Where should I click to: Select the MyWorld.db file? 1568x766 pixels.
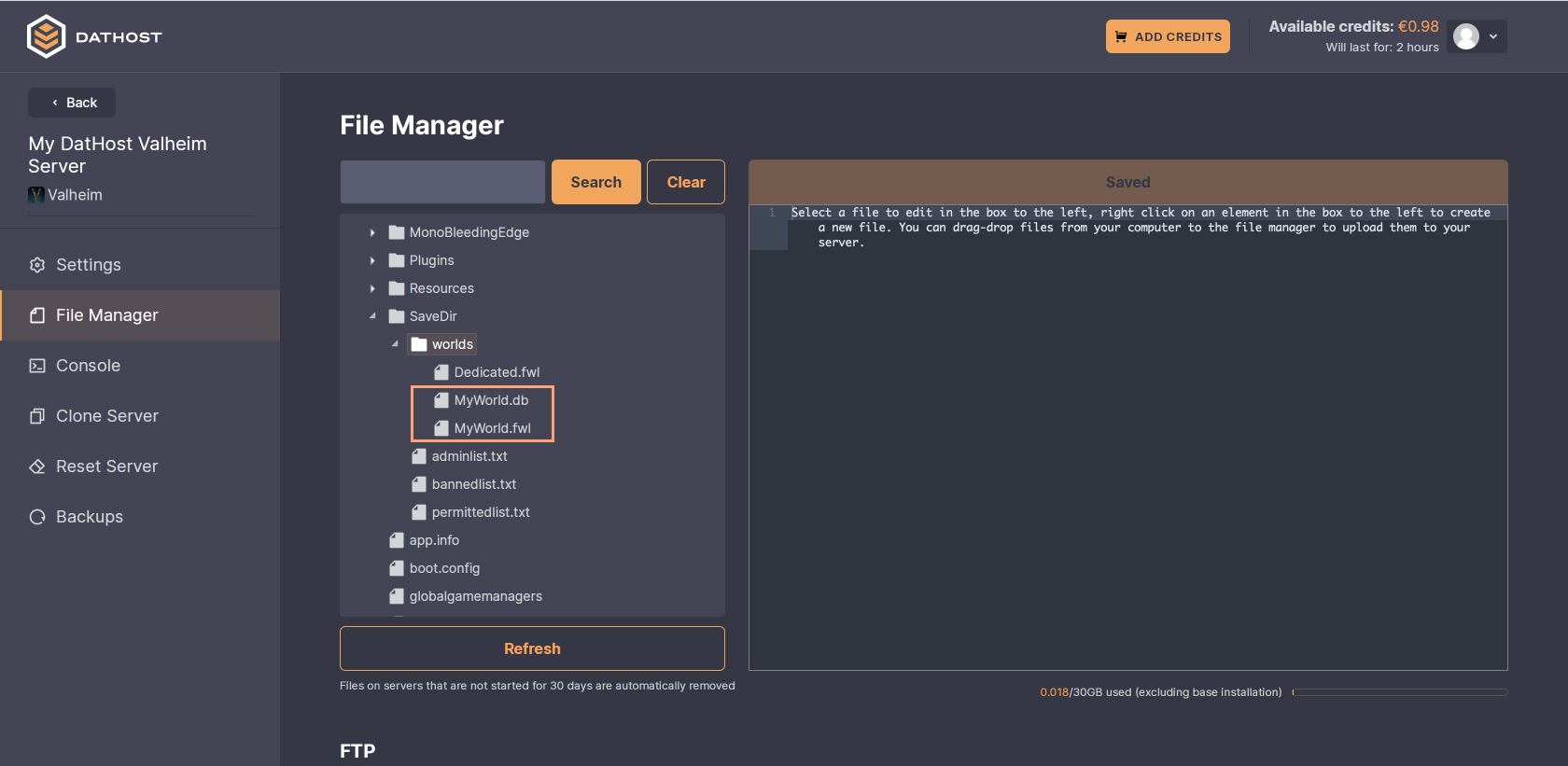(x=491, y=400)
